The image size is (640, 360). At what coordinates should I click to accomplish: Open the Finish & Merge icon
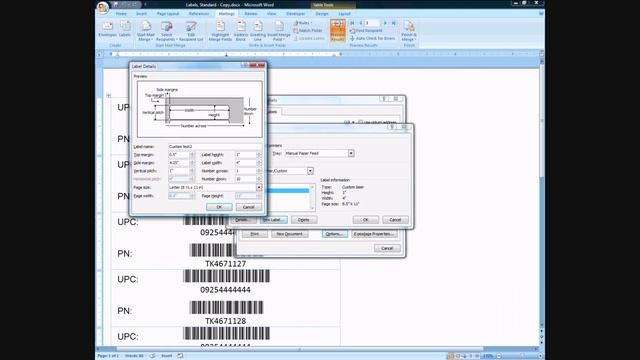pos(409,31)
